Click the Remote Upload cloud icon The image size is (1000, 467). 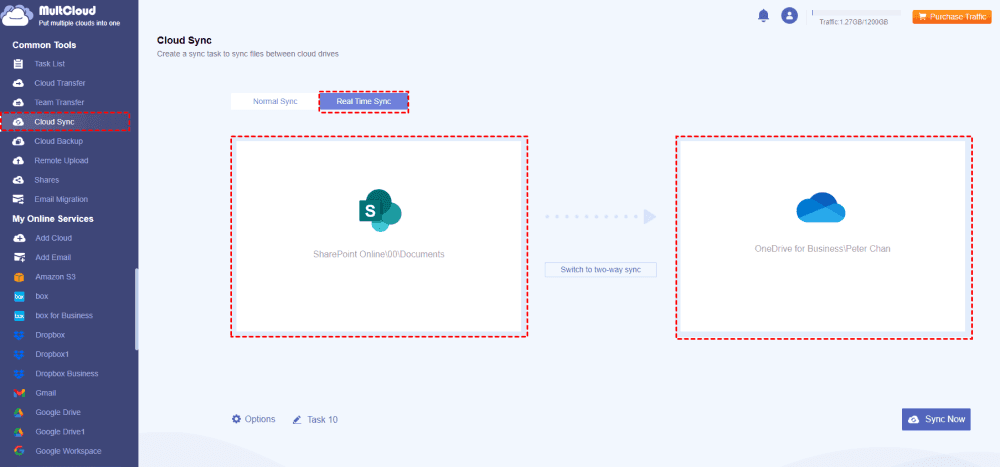[19, 161]
